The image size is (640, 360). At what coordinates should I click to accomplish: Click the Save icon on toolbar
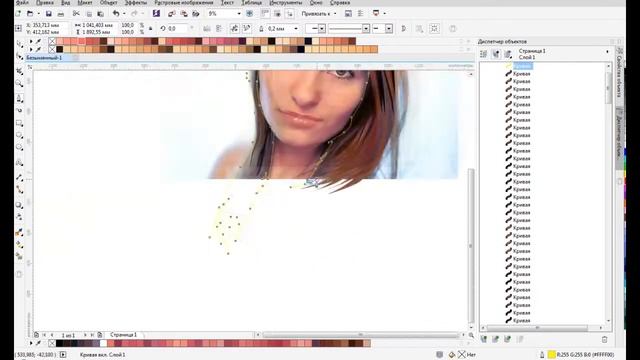49,13
